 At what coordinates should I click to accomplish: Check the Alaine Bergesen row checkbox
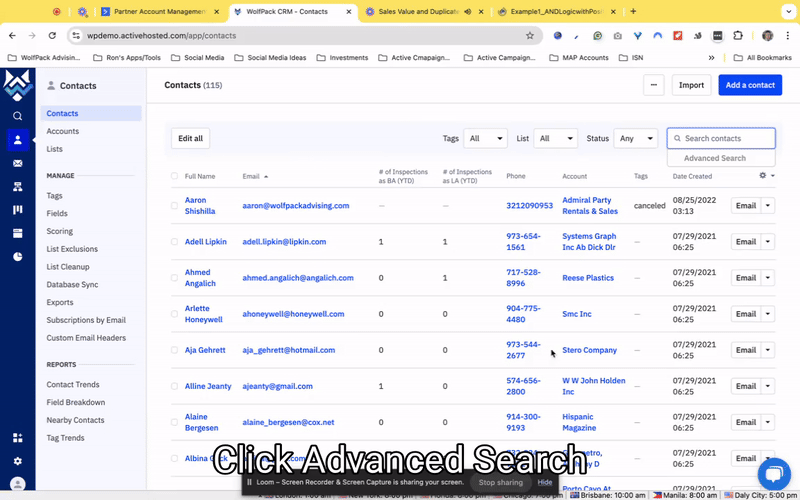pos(174,422)
